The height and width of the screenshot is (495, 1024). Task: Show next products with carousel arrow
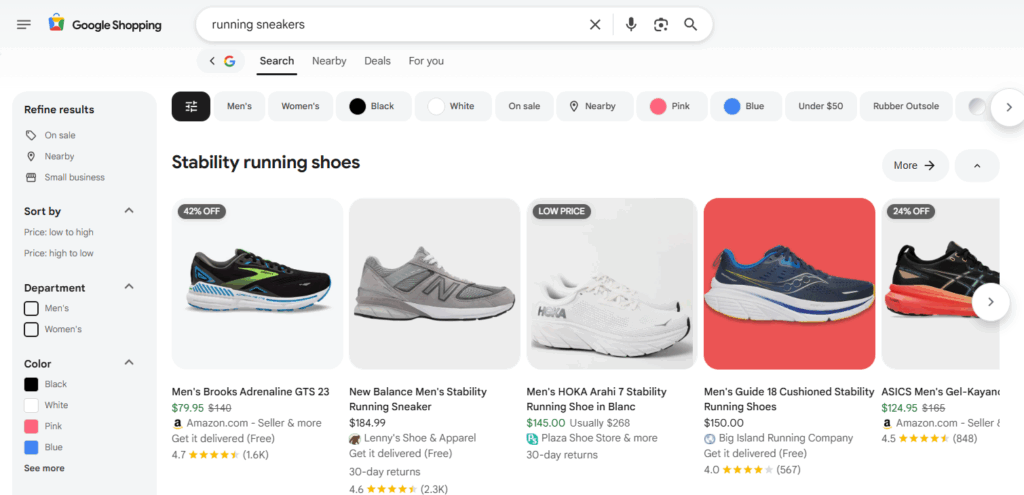[990, 302]
